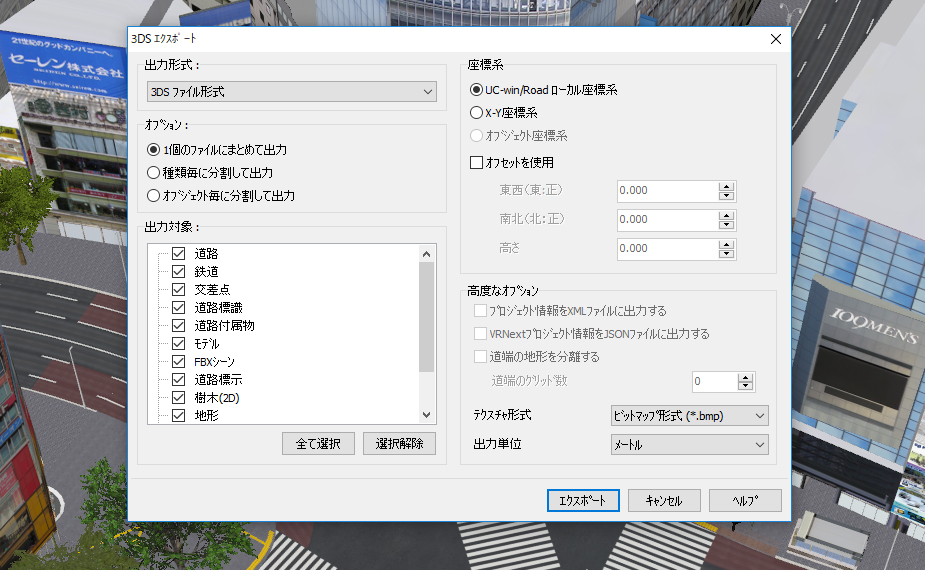925x570 pixels.
Task: Click the エクスポート button
Action: (583, 500)
